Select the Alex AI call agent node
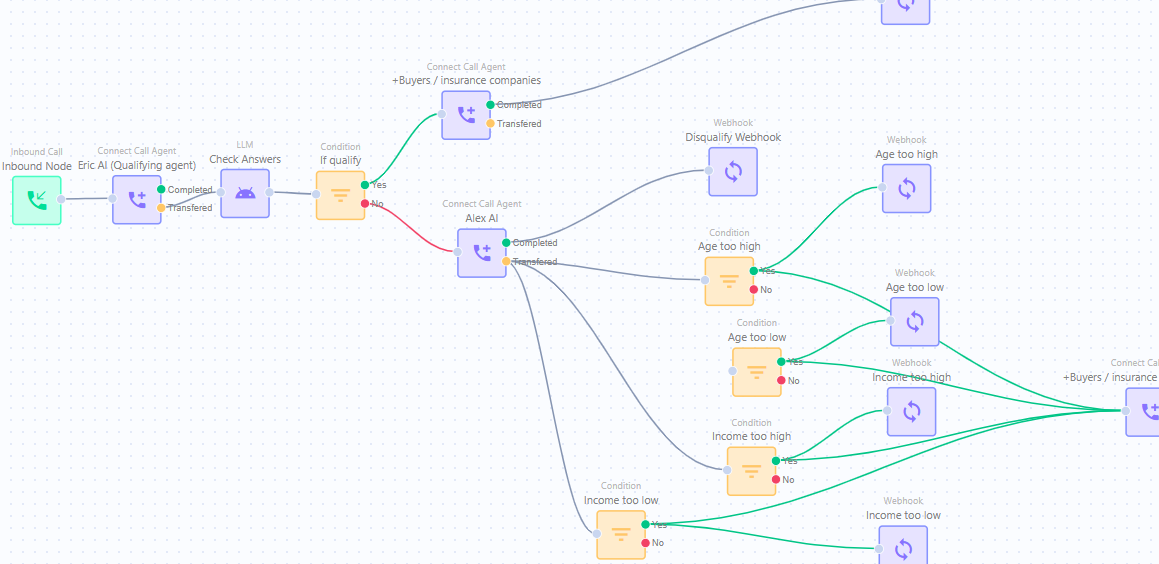Screen dimensions: 1159x564 click(x=482, y=253)
